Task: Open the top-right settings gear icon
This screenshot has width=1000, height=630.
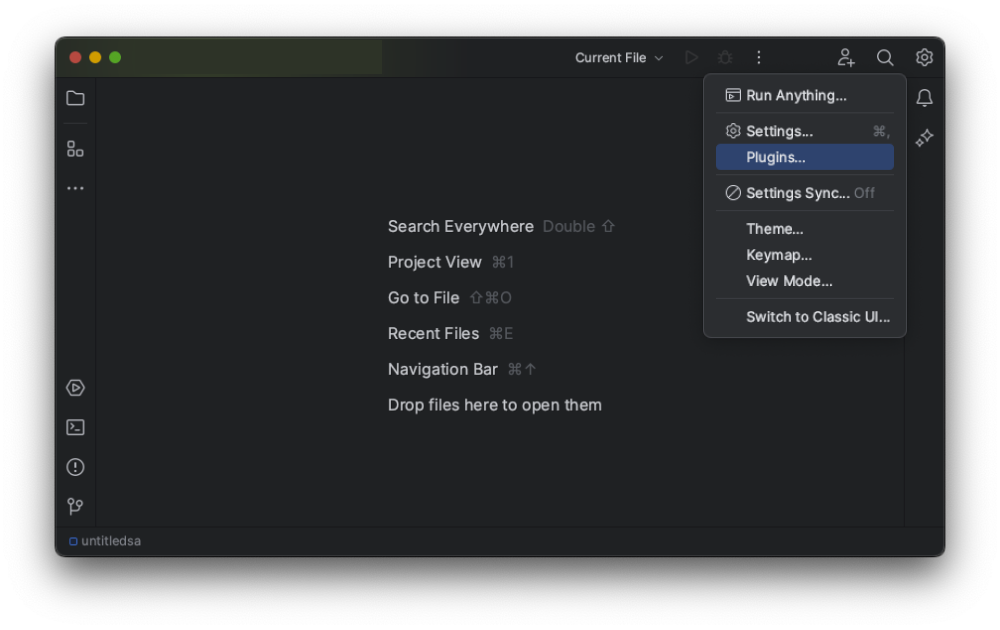Action: [x=924, y=57]
